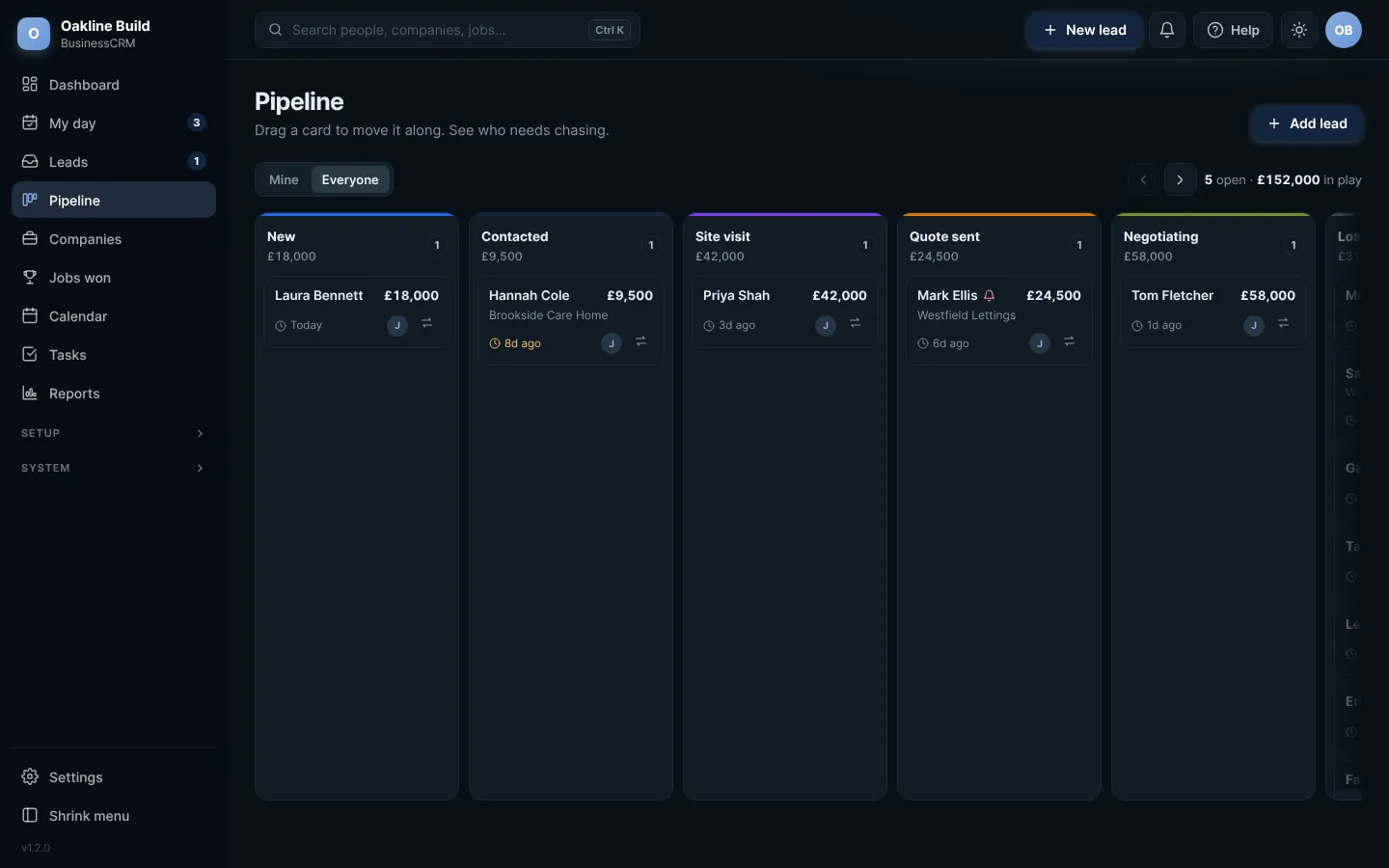
Task: Navigate to Companies in the sidebar
Action: [x=114, y=239]
